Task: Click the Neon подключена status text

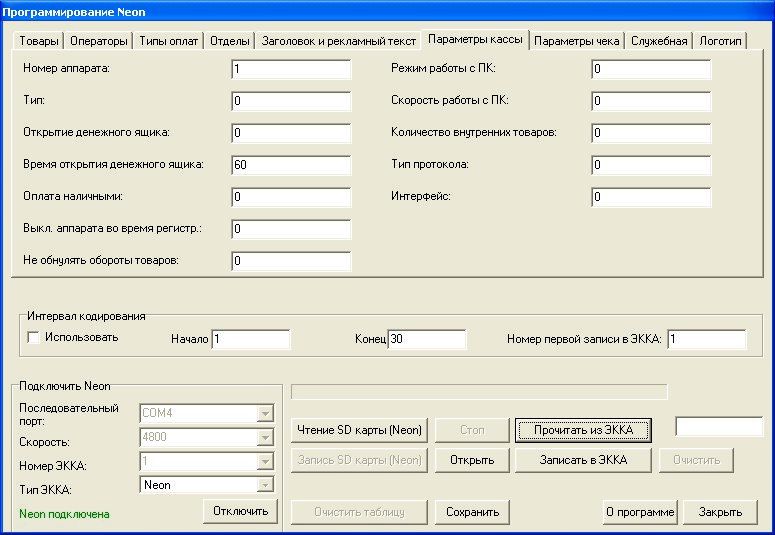Action: click(x=64, y=514)
